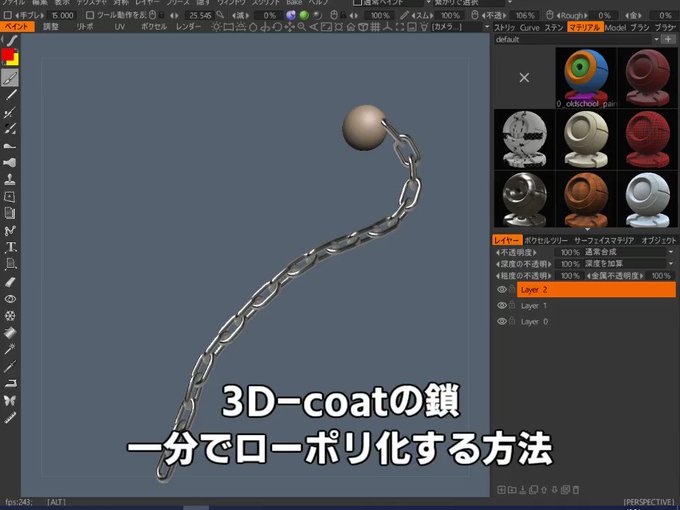Open the 調整 room tab
Screen dimensions: 680x510
point(51,27)
